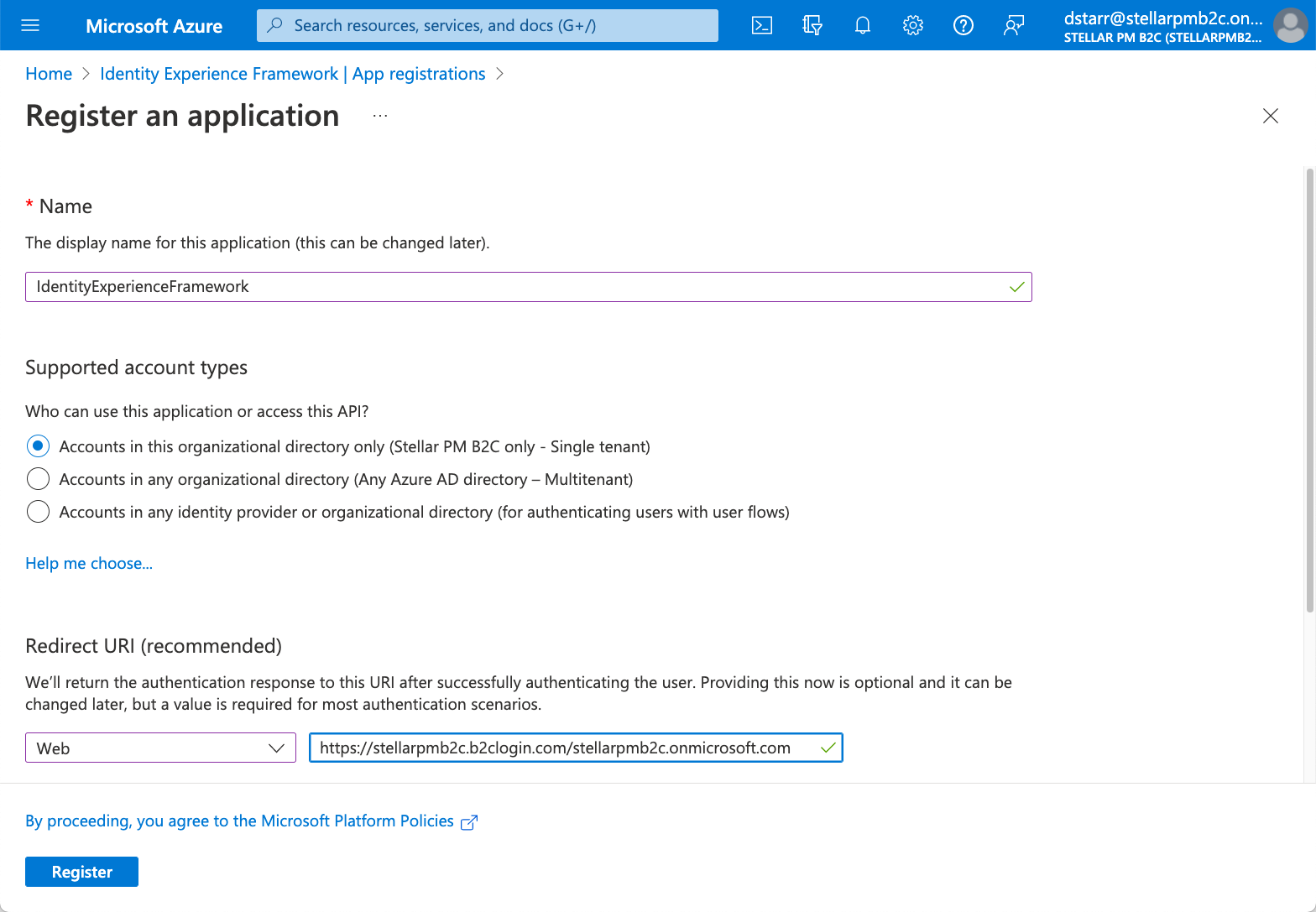The image size is (1316, 912).
Task: Click the Register button
Action: (x=81, y=872)
